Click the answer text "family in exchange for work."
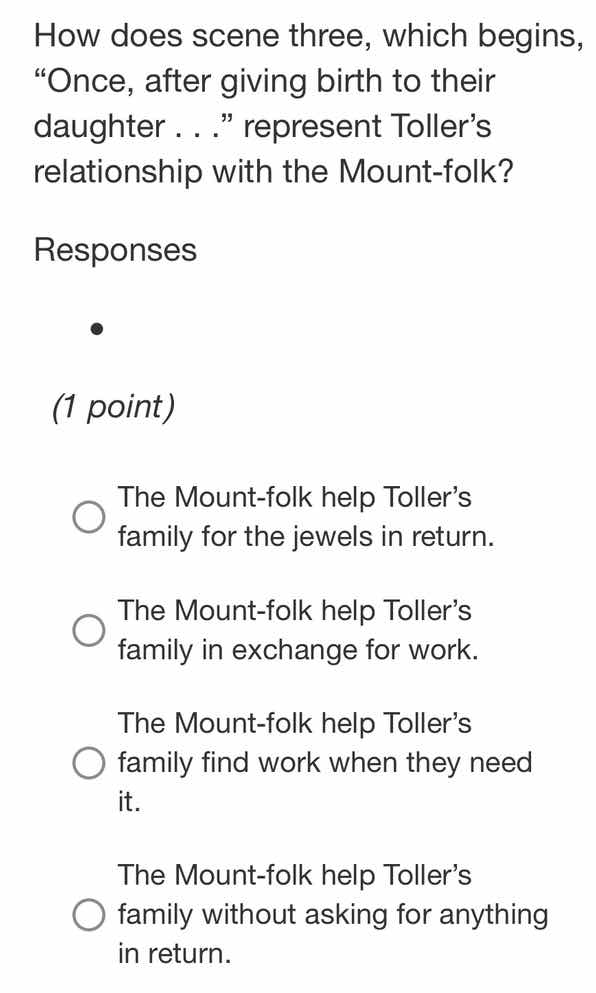This screenshot has width=596, height=993. [x=298, y=650]
